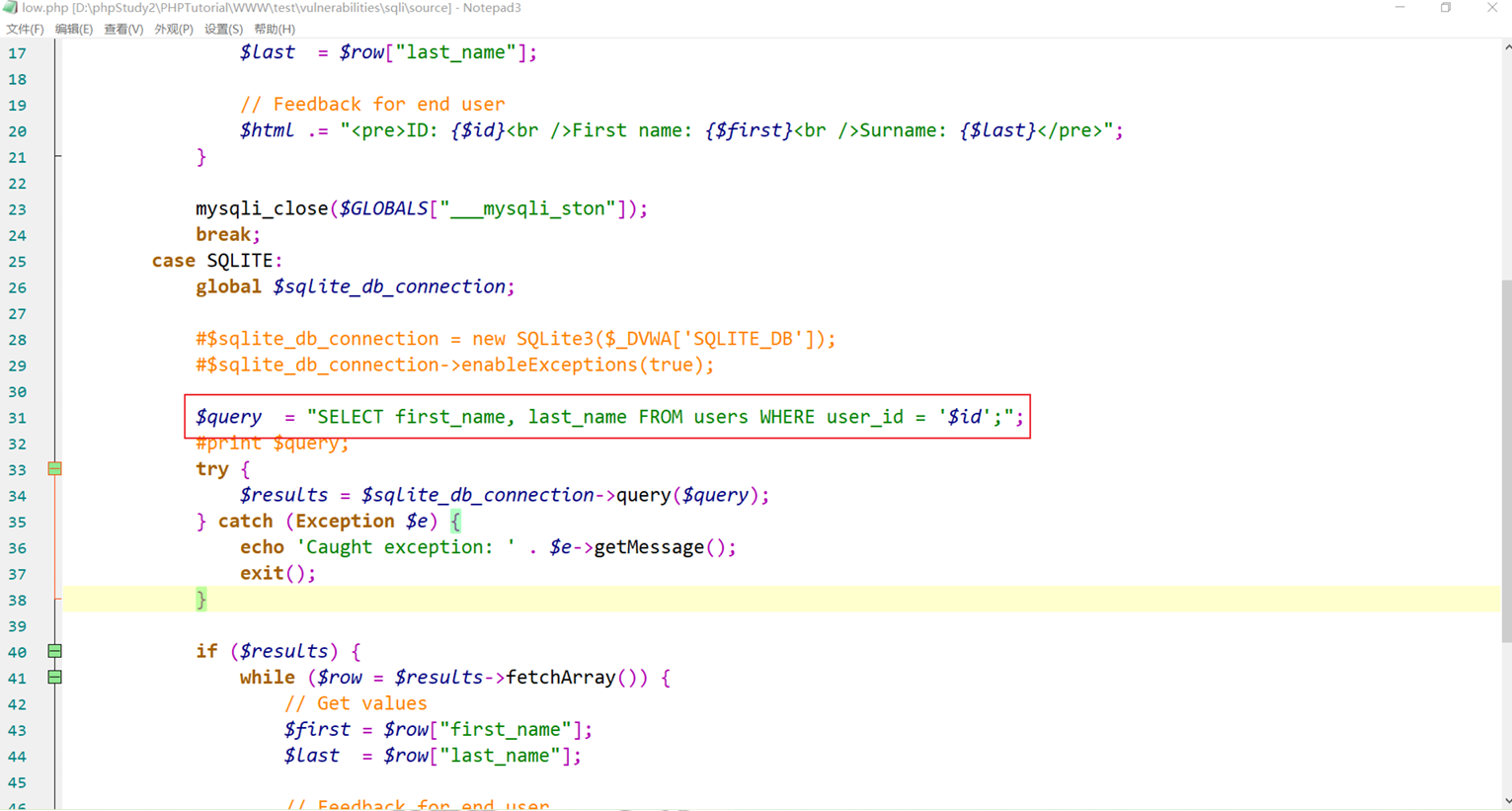Image resolution: width=1512 pixels, height=811 pixels.
Task: Click on fetchArray() on line 41
Action: [575, 678]
